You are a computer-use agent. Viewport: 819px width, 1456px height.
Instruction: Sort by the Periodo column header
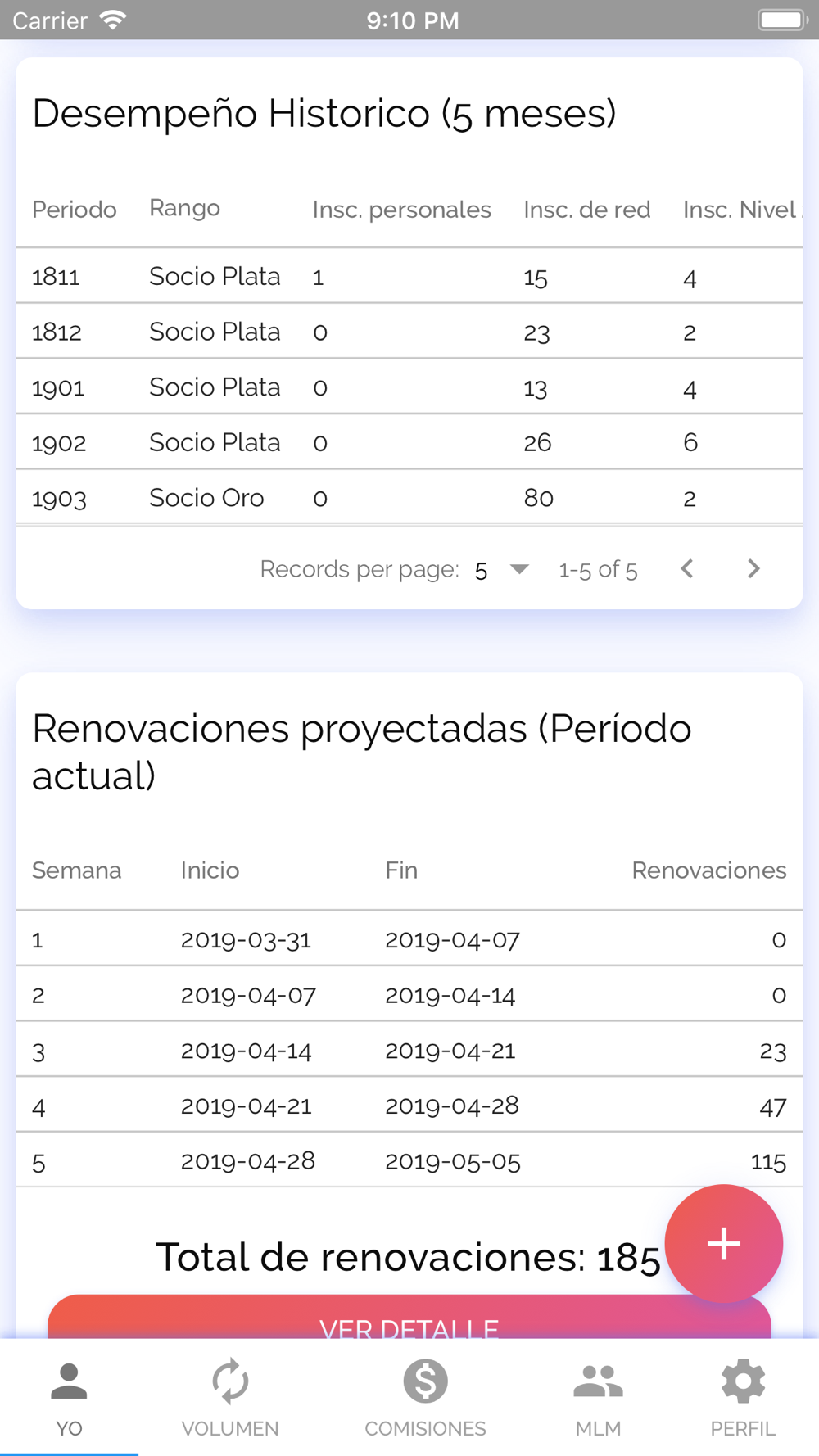tap(74, 210)
